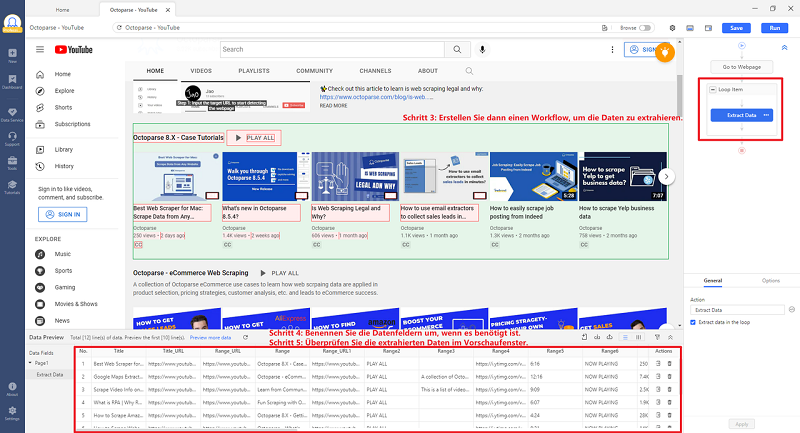800x433 pixels.
Task: Open YouTube History in sidebar
Action: point(64,166)
